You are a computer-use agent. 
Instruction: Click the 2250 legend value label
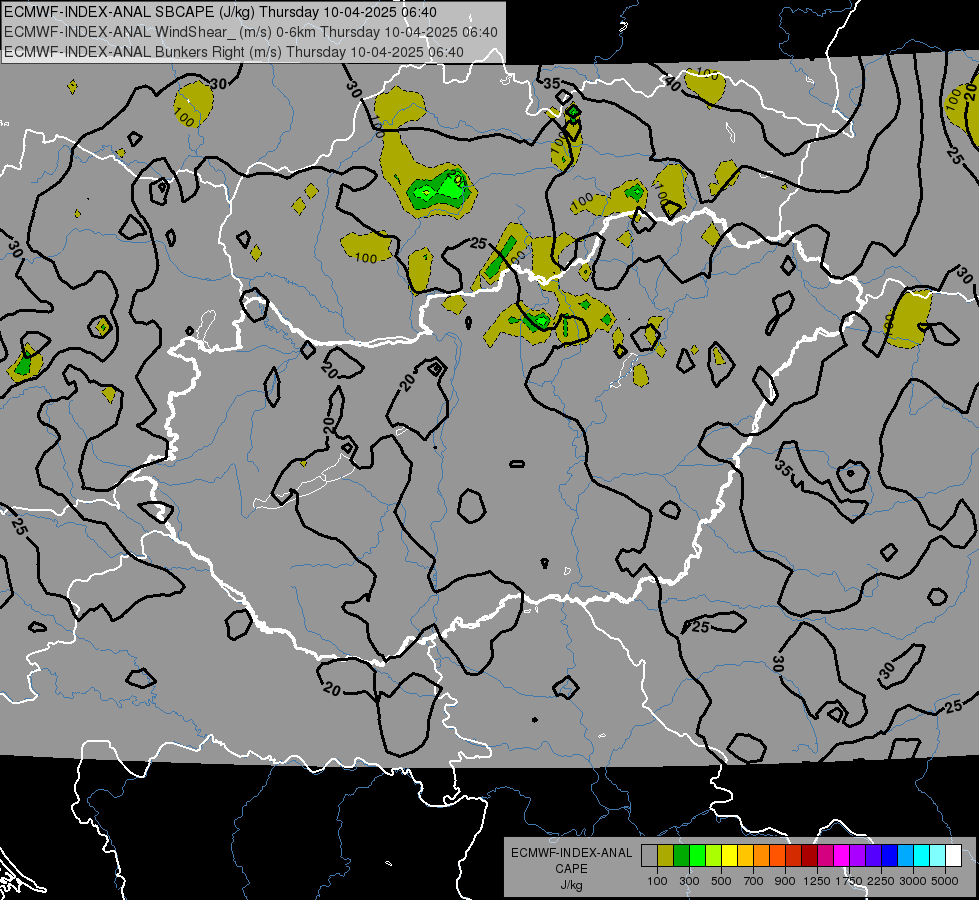click(x=881, y=881)
